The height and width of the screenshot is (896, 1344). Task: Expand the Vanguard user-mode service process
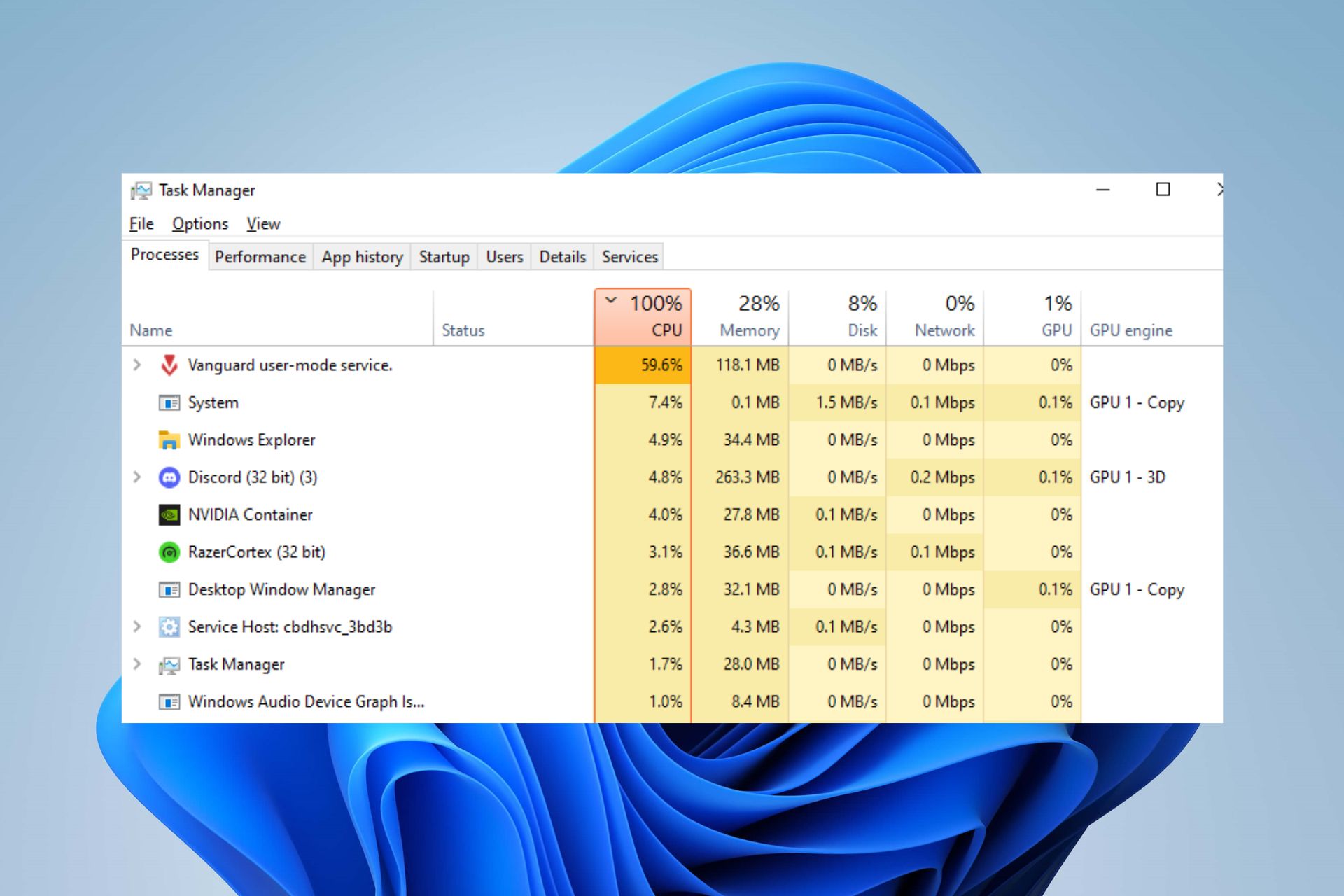[137, 364]
